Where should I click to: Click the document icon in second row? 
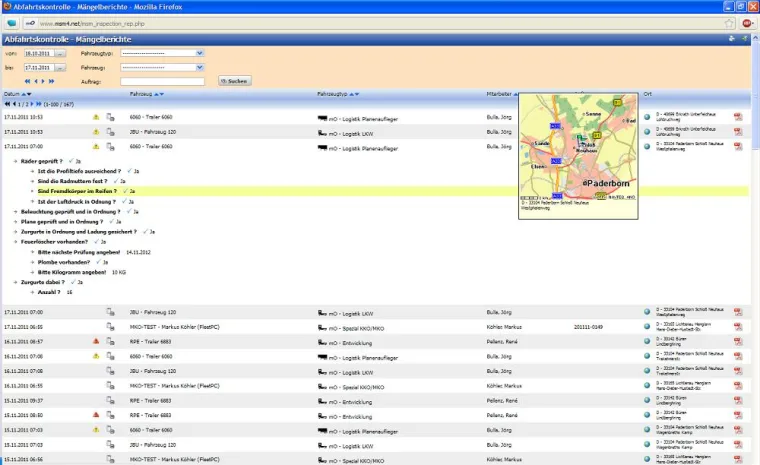[110, 131]
